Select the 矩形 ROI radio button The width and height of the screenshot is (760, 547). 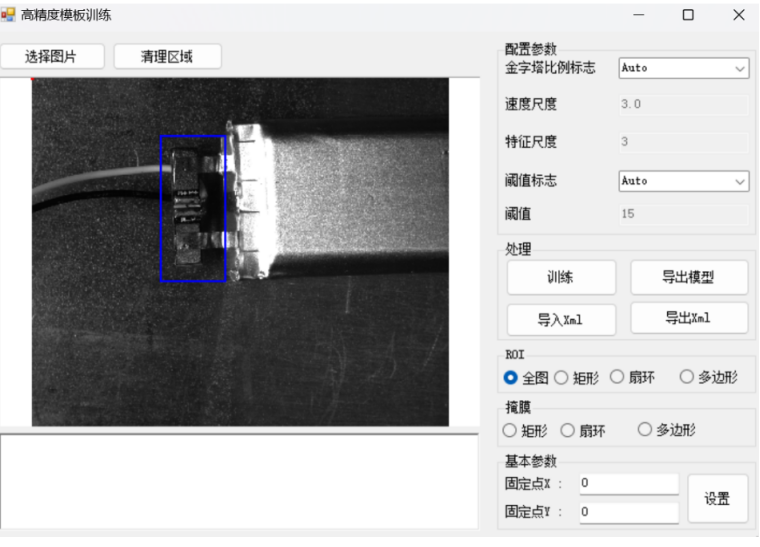561,377
